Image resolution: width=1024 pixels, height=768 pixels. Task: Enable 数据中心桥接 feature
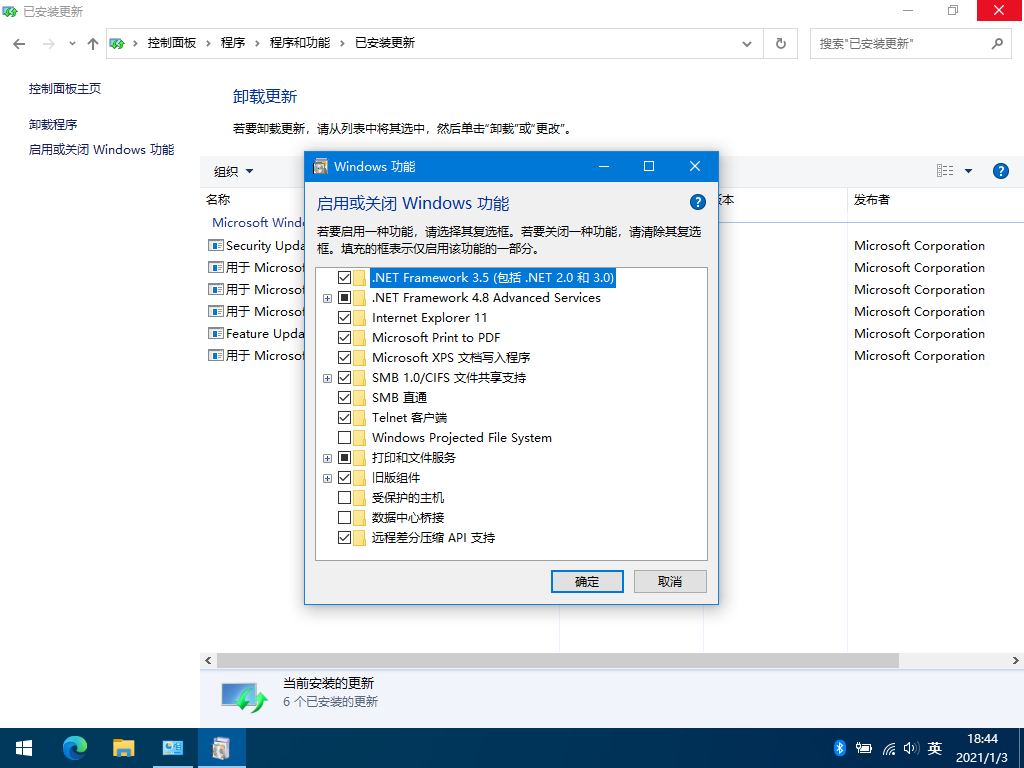pyautogui.click(x=344, y=518)
